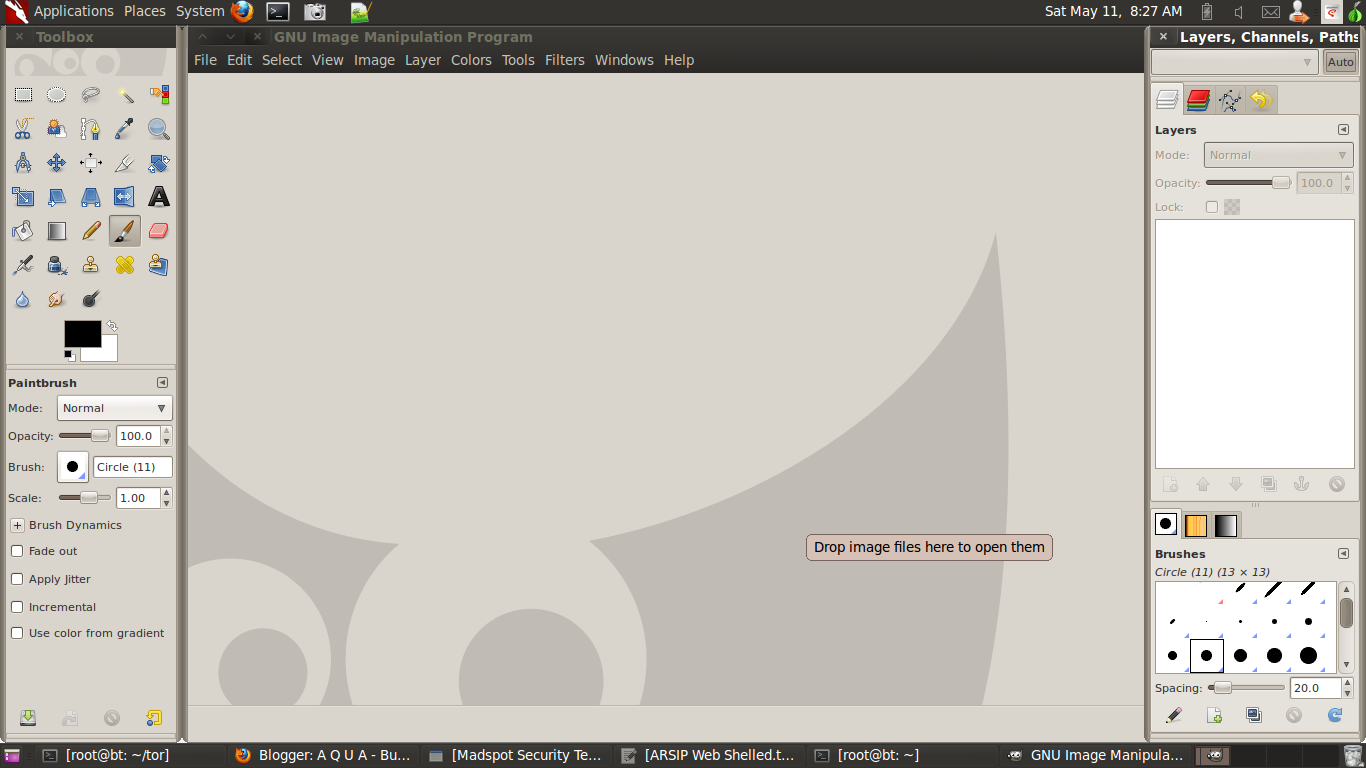Viewport: 1366px width, 768px height.
Task: Click the Refresh brushes button
Action: point(1334,715)
